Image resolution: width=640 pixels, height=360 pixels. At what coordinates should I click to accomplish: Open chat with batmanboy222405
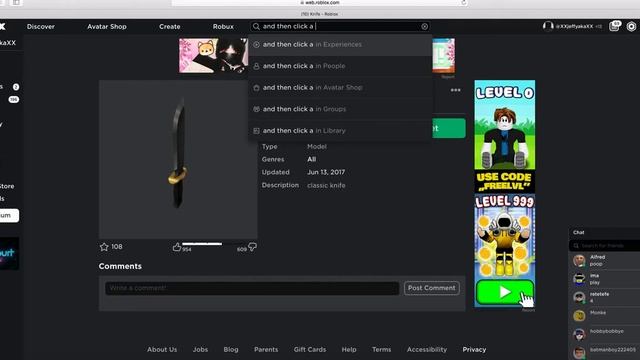(604, 352)
